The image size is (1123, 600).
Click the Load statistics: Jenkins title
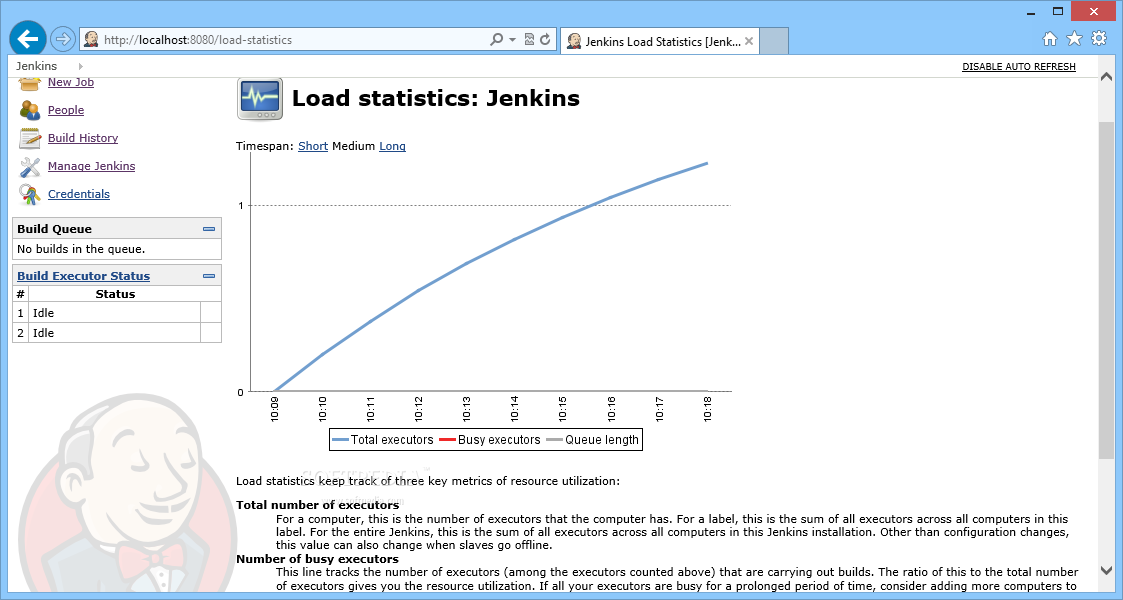(435, 98)
